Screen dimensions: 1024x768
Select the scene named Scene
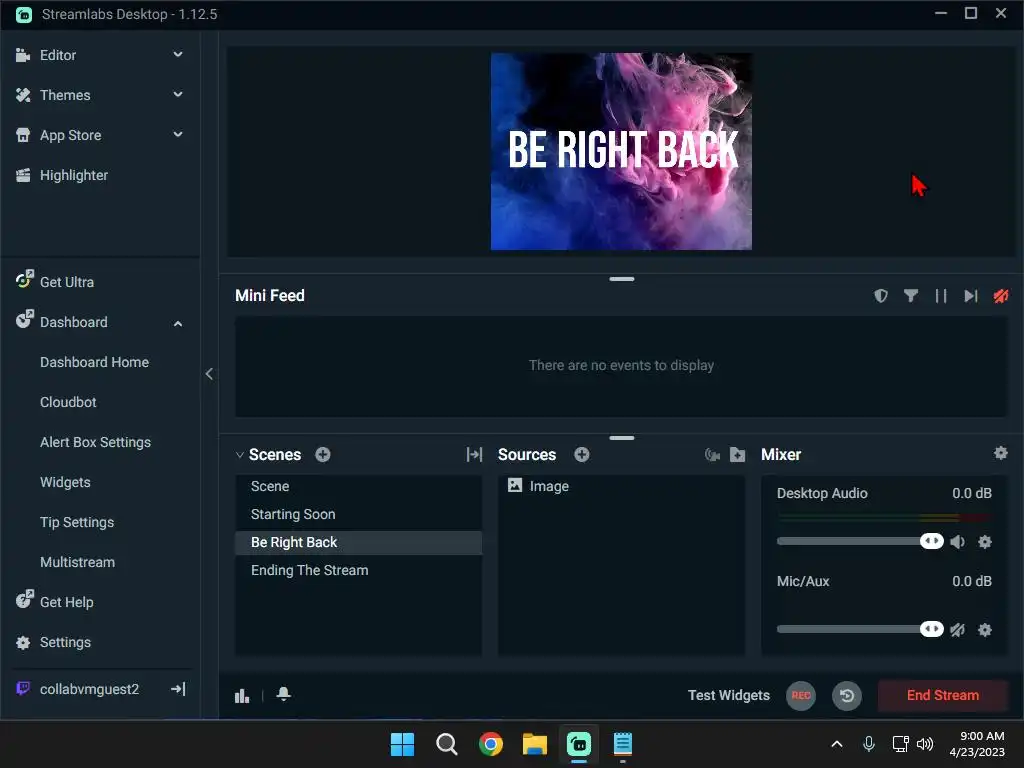coord(359,487)
